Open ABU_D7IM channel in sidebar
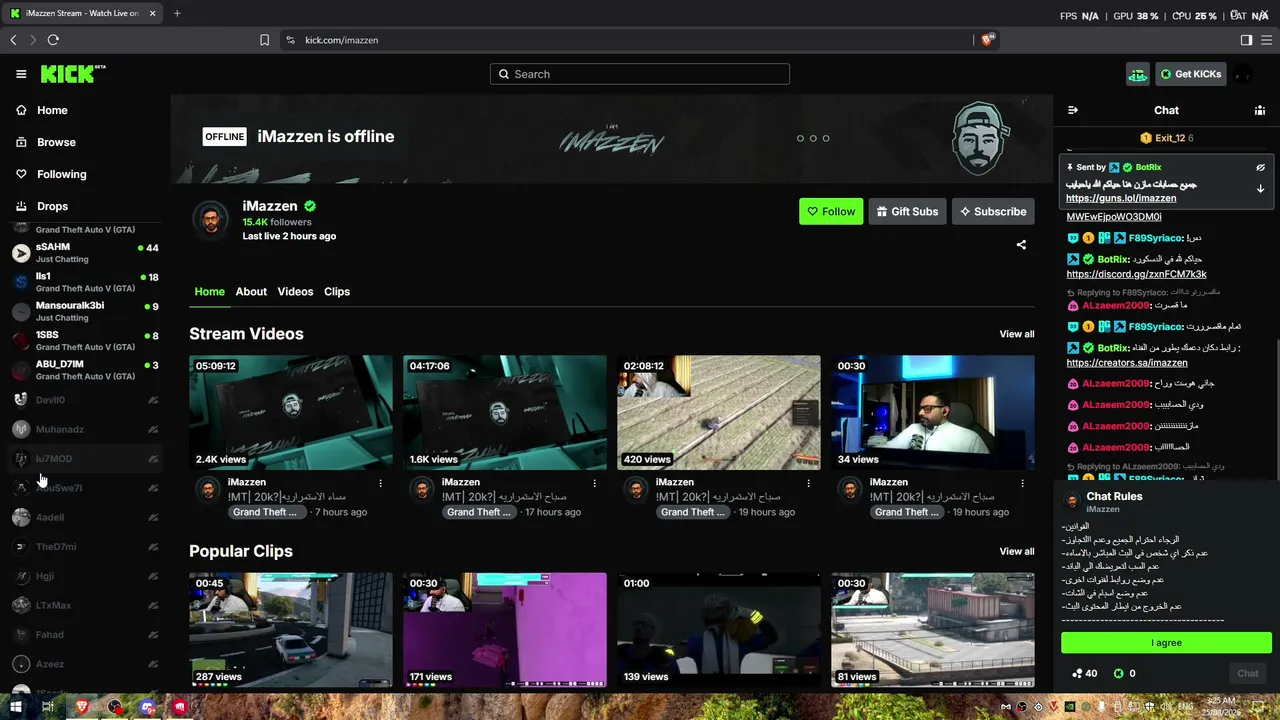This screenshot has width=1280, height=720. coord(85,370)
